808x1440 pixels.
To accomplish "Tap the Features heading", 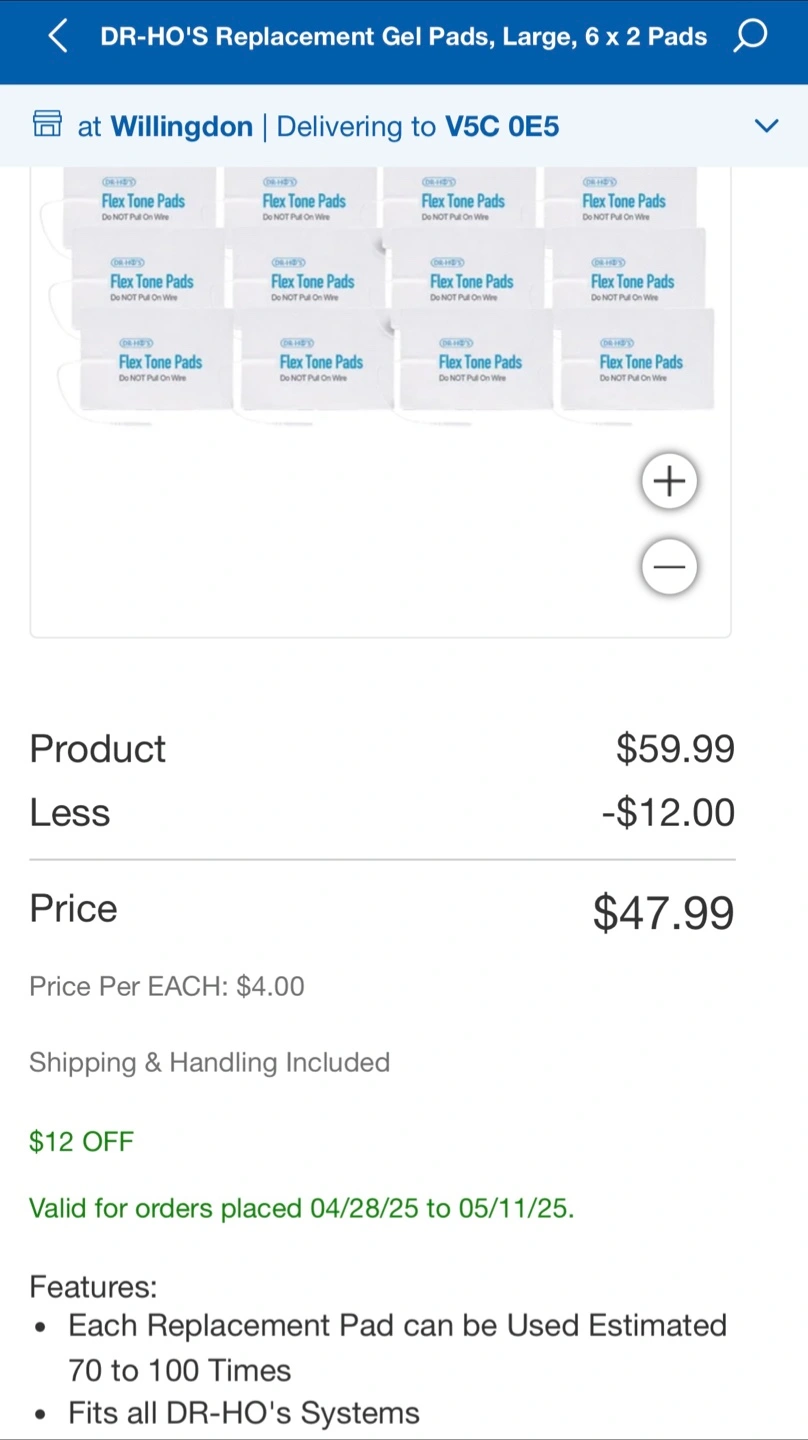I will pos(93,1286).
